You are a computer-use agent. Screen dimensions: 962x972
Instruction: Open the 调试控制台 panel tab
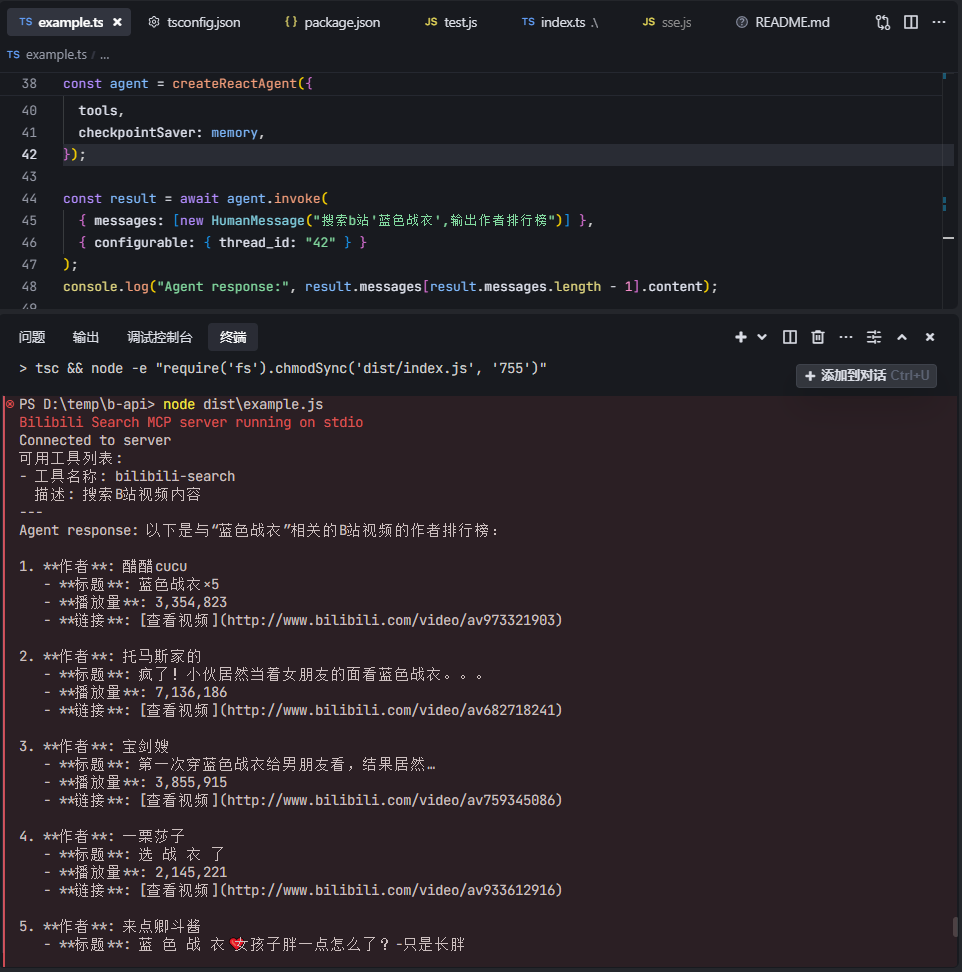[x=160, y=337]
